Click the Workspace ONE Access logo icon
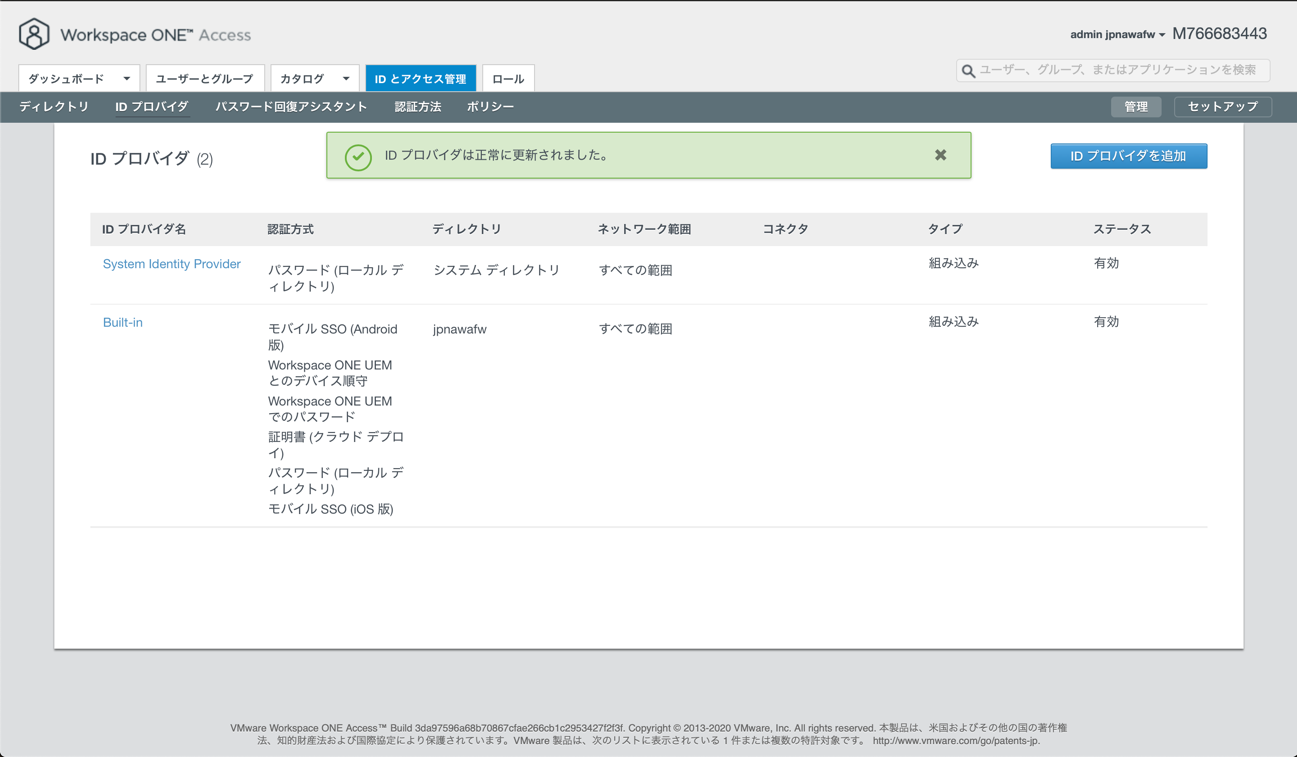This screenshot has width=1297, height=757. (x=34, y=34)
